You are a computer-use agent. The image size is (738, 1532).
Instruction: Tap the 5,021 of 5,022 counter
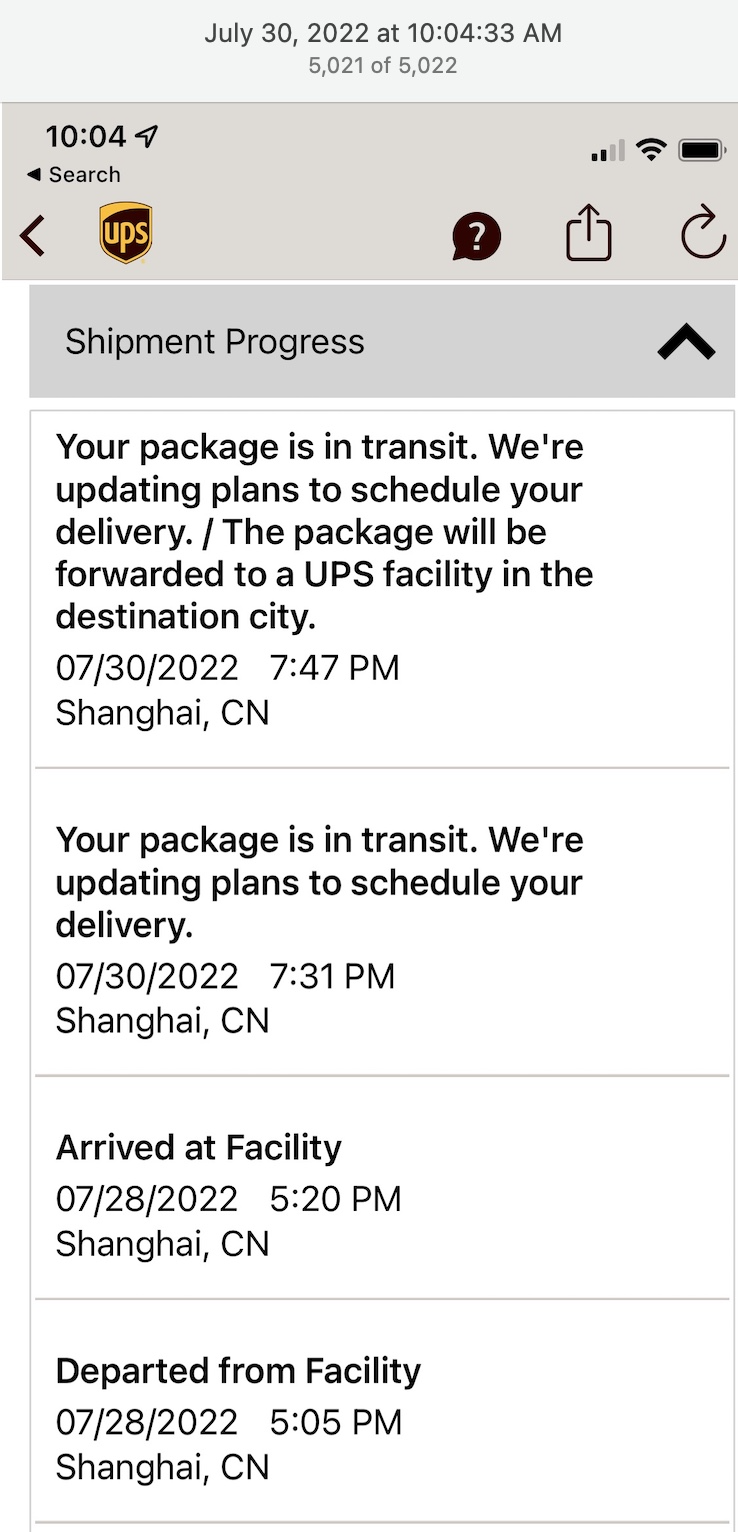point(383,66)
